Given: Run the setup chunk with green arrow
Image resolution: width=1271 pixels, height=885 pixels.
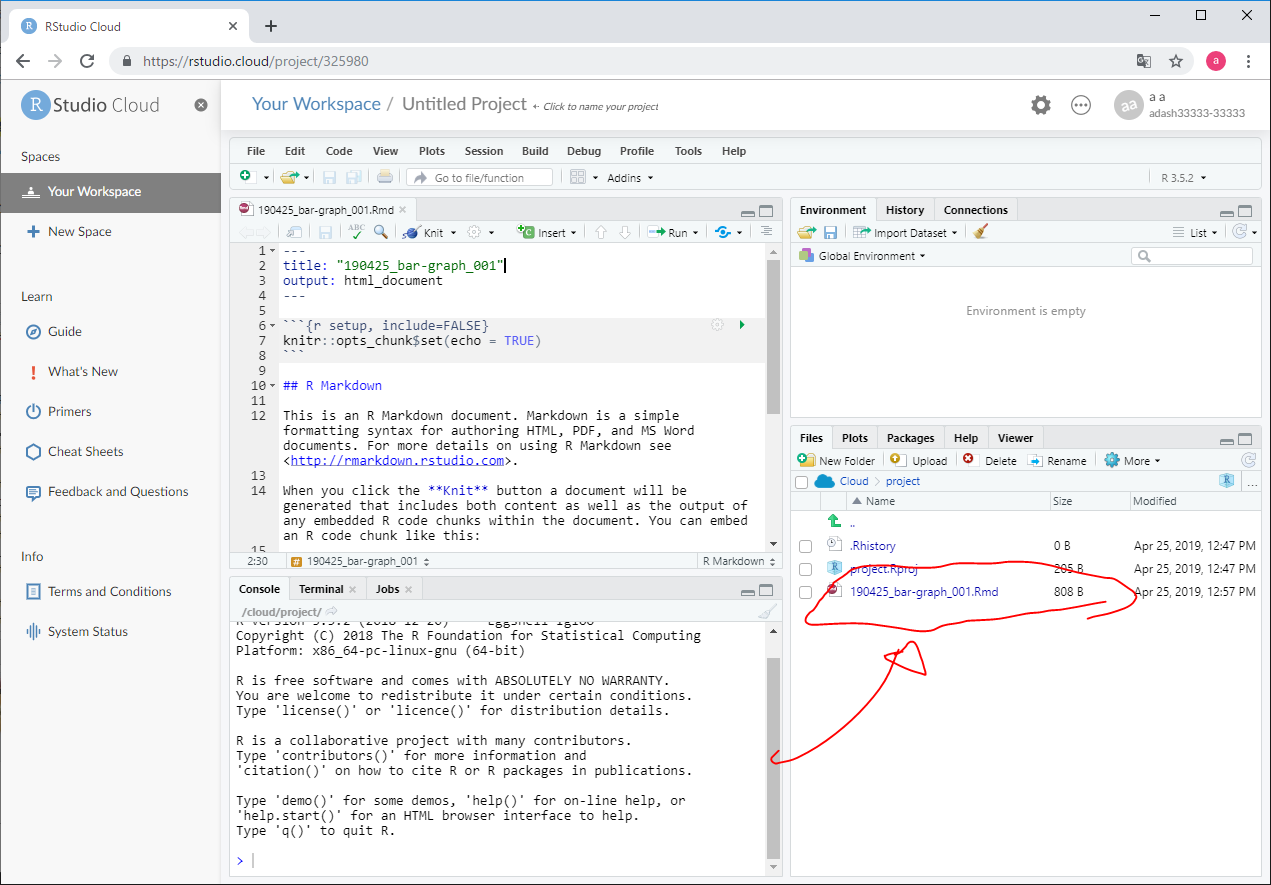Looking at the screenshot, I should point(741,325).
